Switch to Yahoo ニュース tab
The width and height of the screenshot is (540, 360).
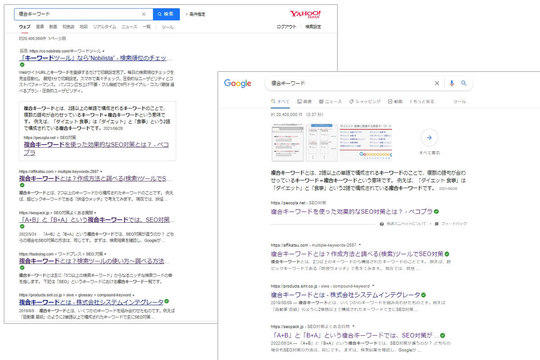tap(129, 27)
